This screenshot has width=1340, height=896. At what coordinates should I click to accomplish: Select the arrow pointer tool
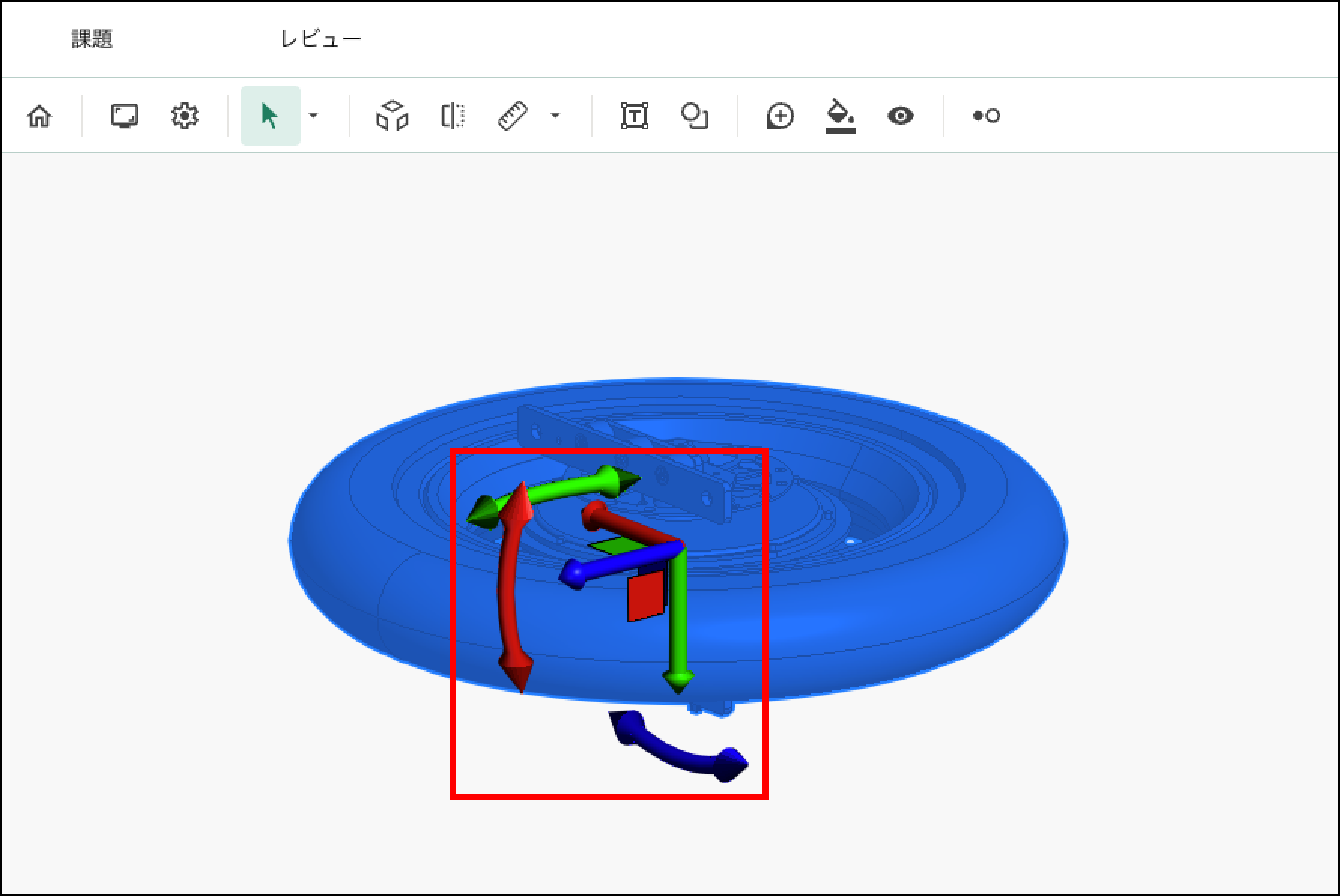click(269, 116)
